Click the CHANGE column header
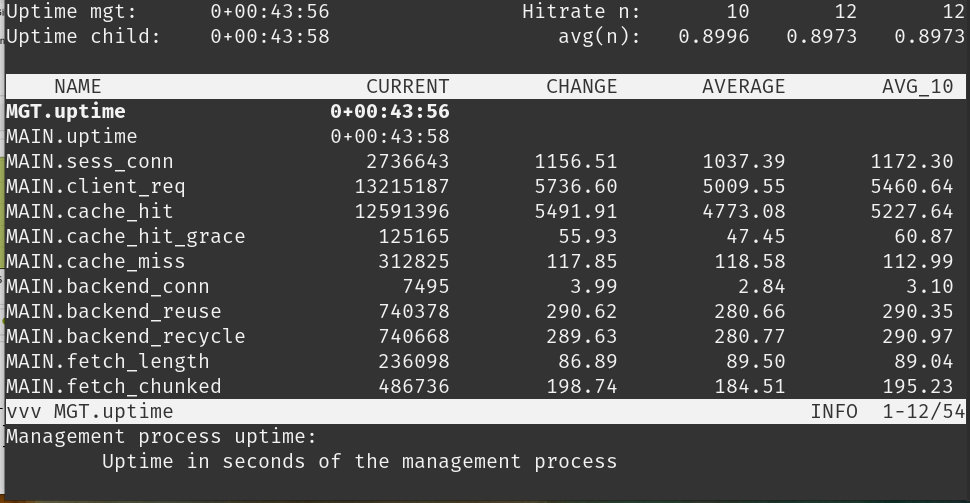Image resolution: width=970 pixels, height=503 pixels. click(582, 87)
